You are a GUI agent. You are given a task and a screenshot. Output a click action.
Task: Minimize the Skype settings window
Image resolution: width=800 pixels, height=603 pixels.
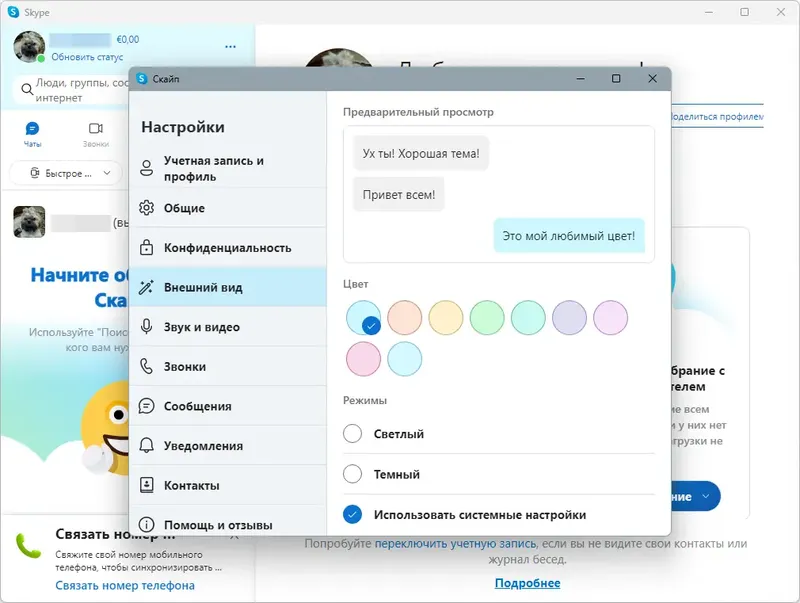581,79
